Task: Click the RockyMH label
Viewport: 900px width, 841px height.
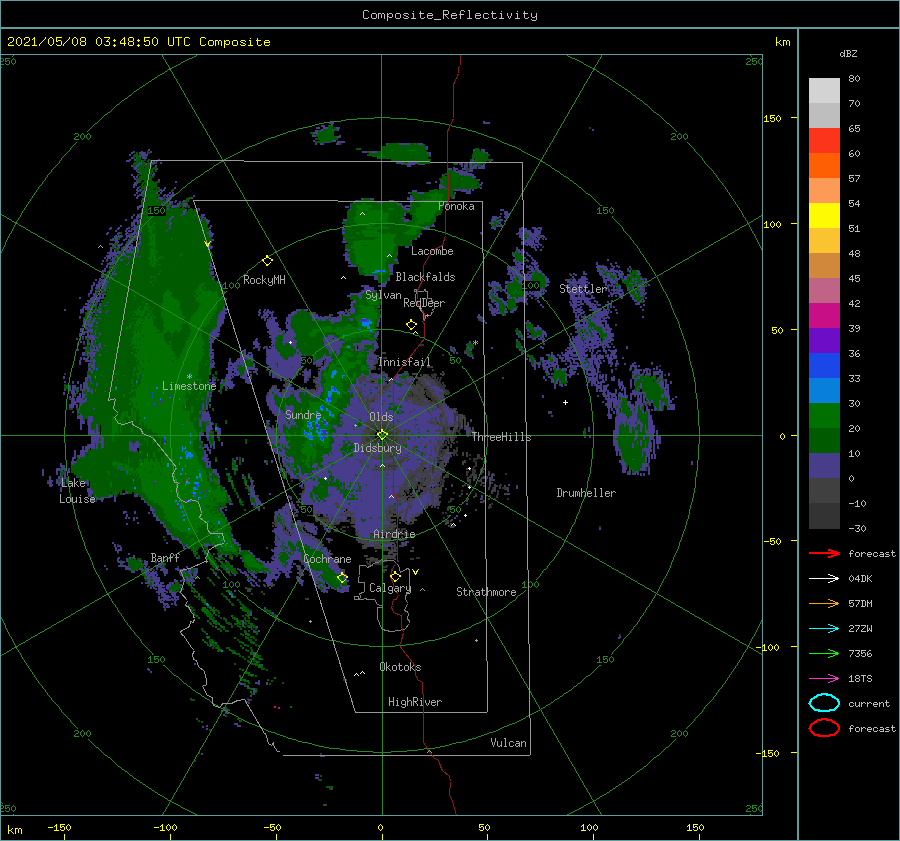Action: 264,280
